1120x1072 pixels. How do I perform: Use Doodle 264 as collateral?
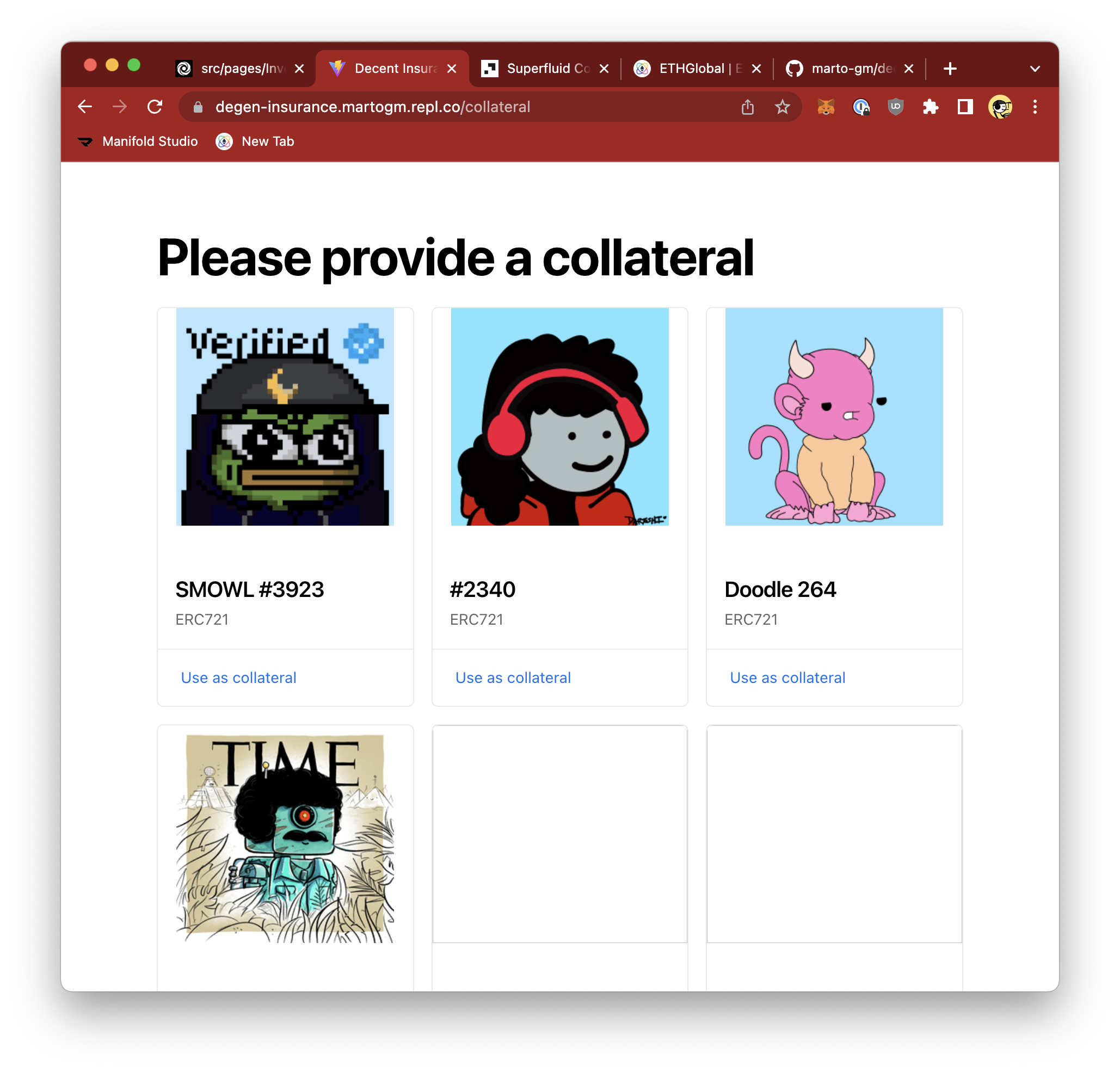[x=787, y=677]
